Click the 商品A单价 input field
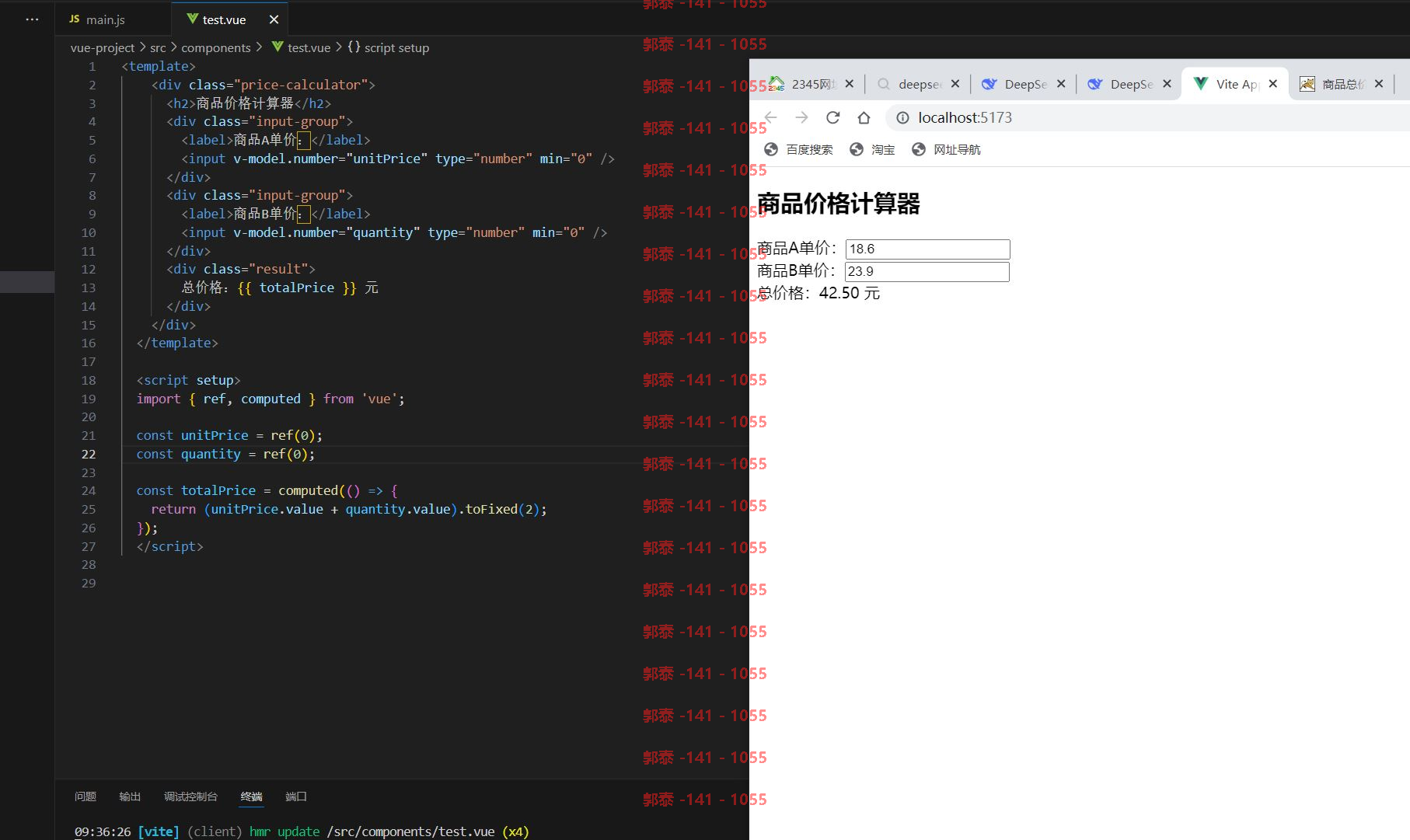This screenshot has height=840, width=1410. [927, 249]
